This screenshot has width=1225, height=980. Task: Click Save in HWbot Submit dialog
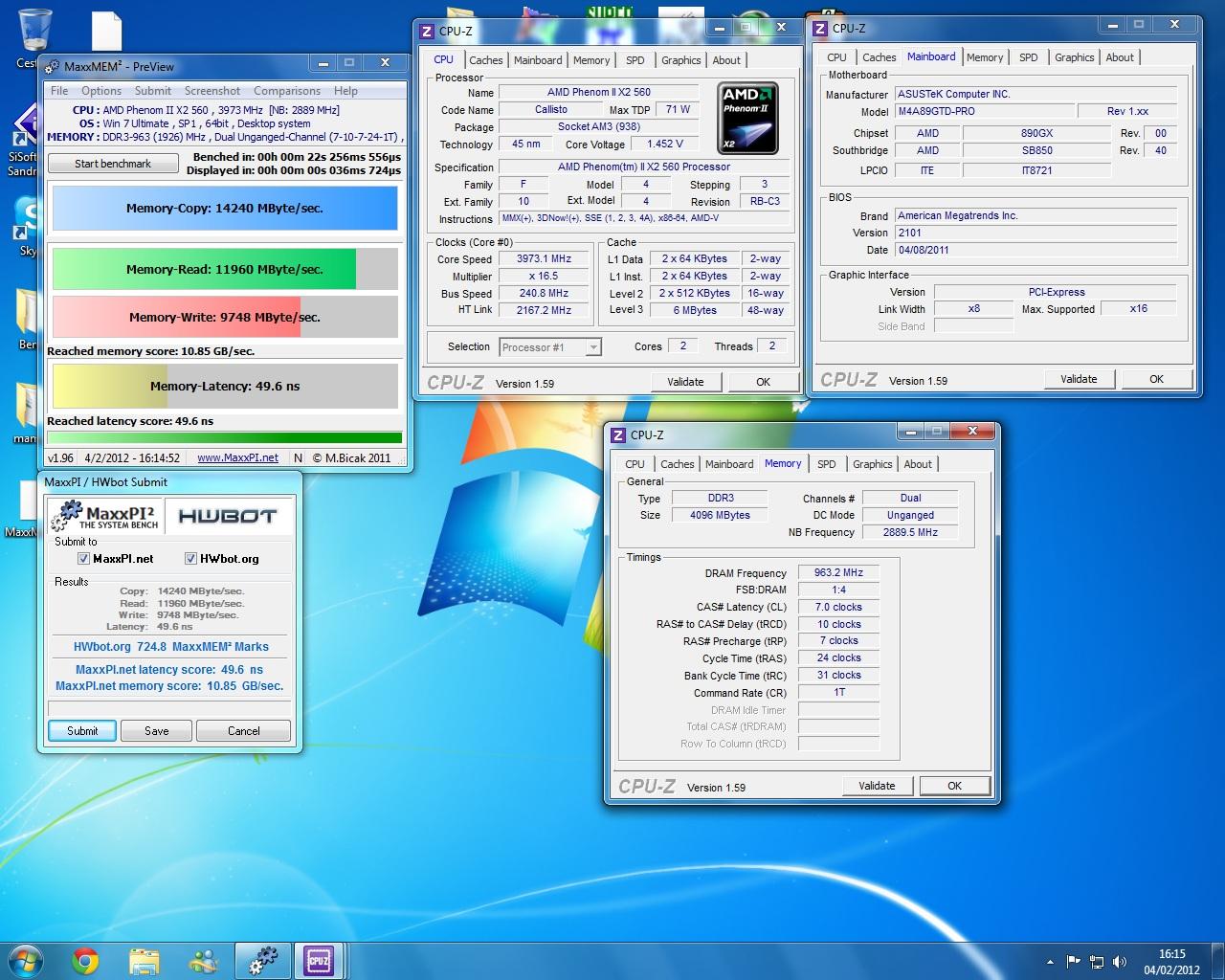tap(157, 731)
